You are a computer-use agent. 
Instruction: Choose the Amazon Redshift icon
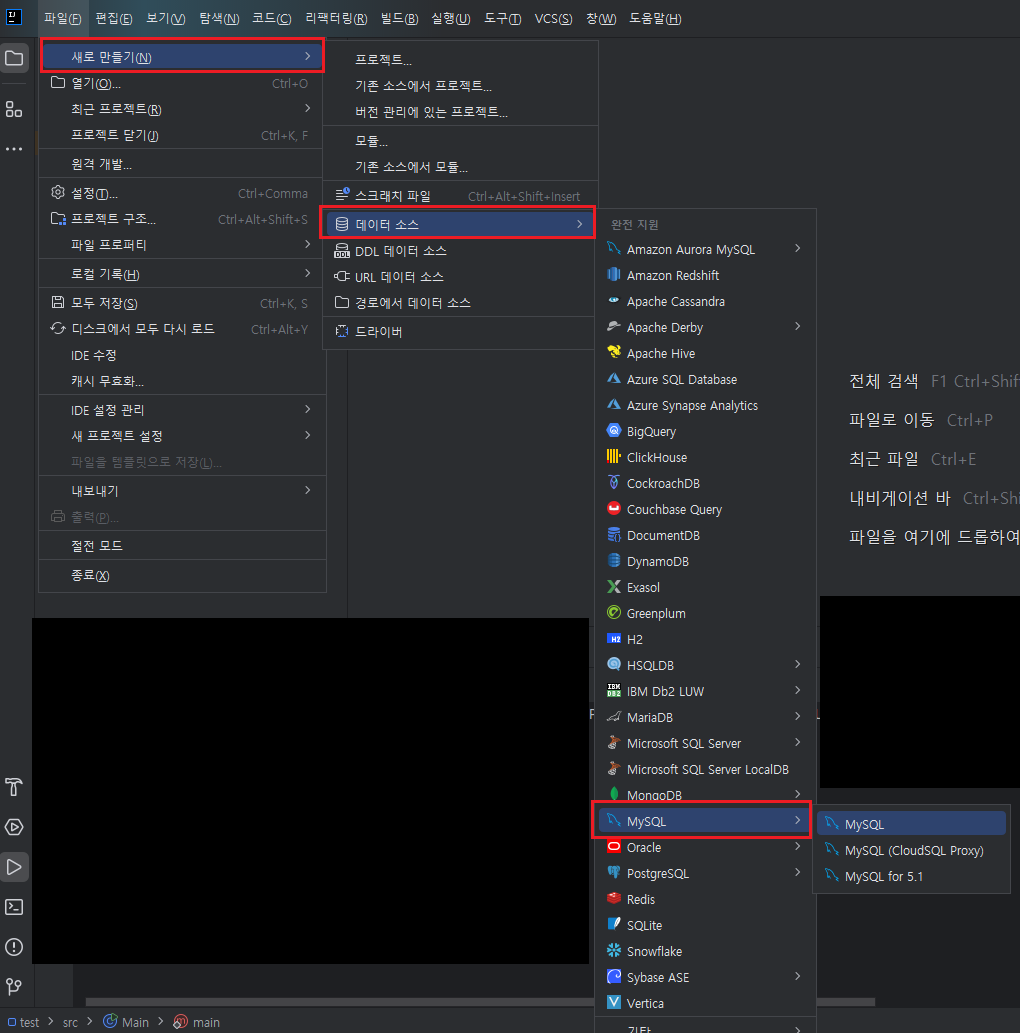(x=614, y=275)
